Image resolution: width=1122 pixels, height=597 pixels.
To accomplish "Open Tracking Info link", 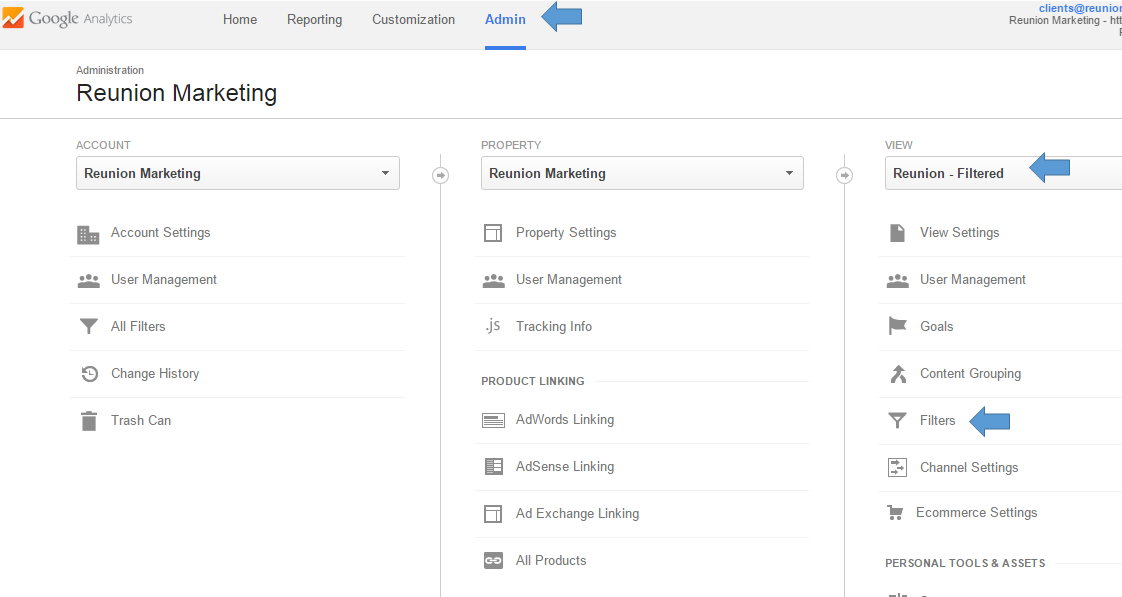I will [554, 326].
